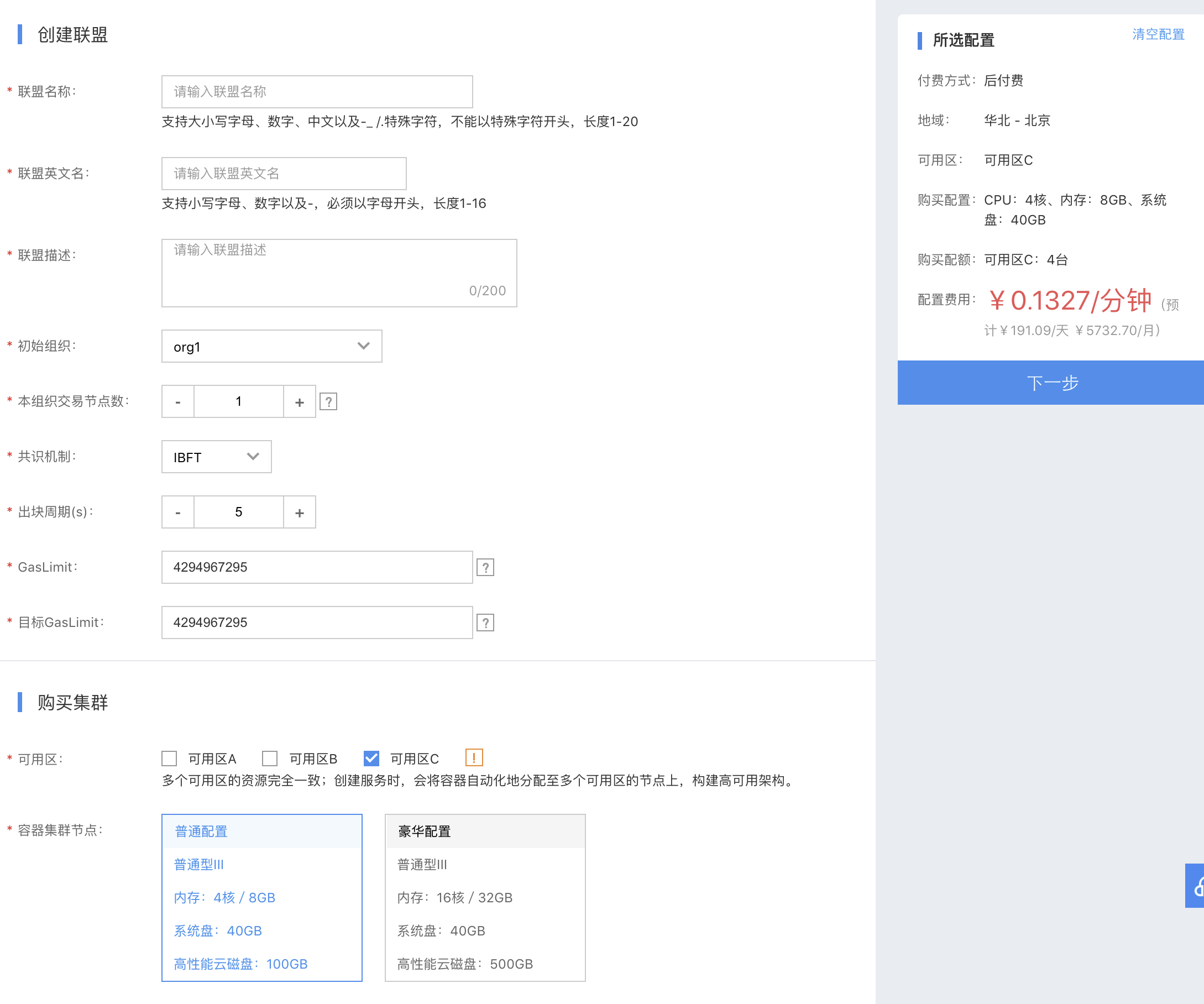1204x1004 pixels.
Task: Click help icon next to transaction node count
Action: pos(328,402)
